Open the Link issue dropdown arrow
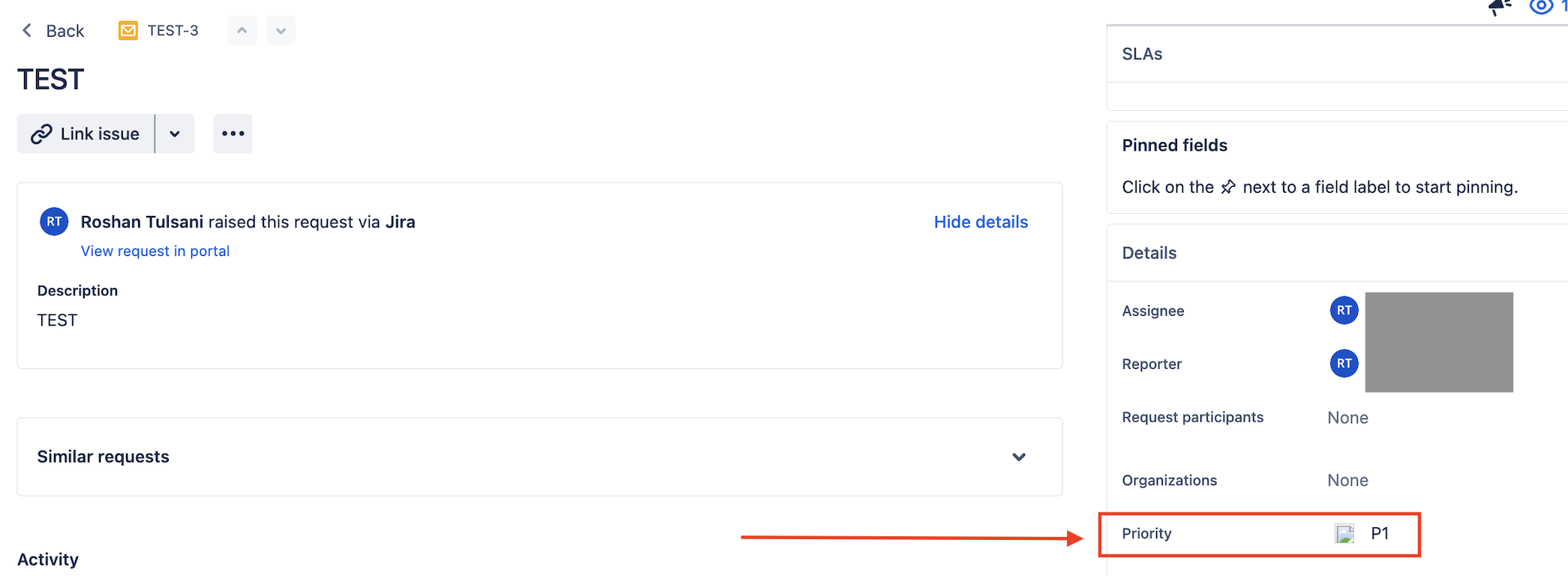The height and width of the screenshot is (576, 1568). pyautogui.click(x=175, y=133)
